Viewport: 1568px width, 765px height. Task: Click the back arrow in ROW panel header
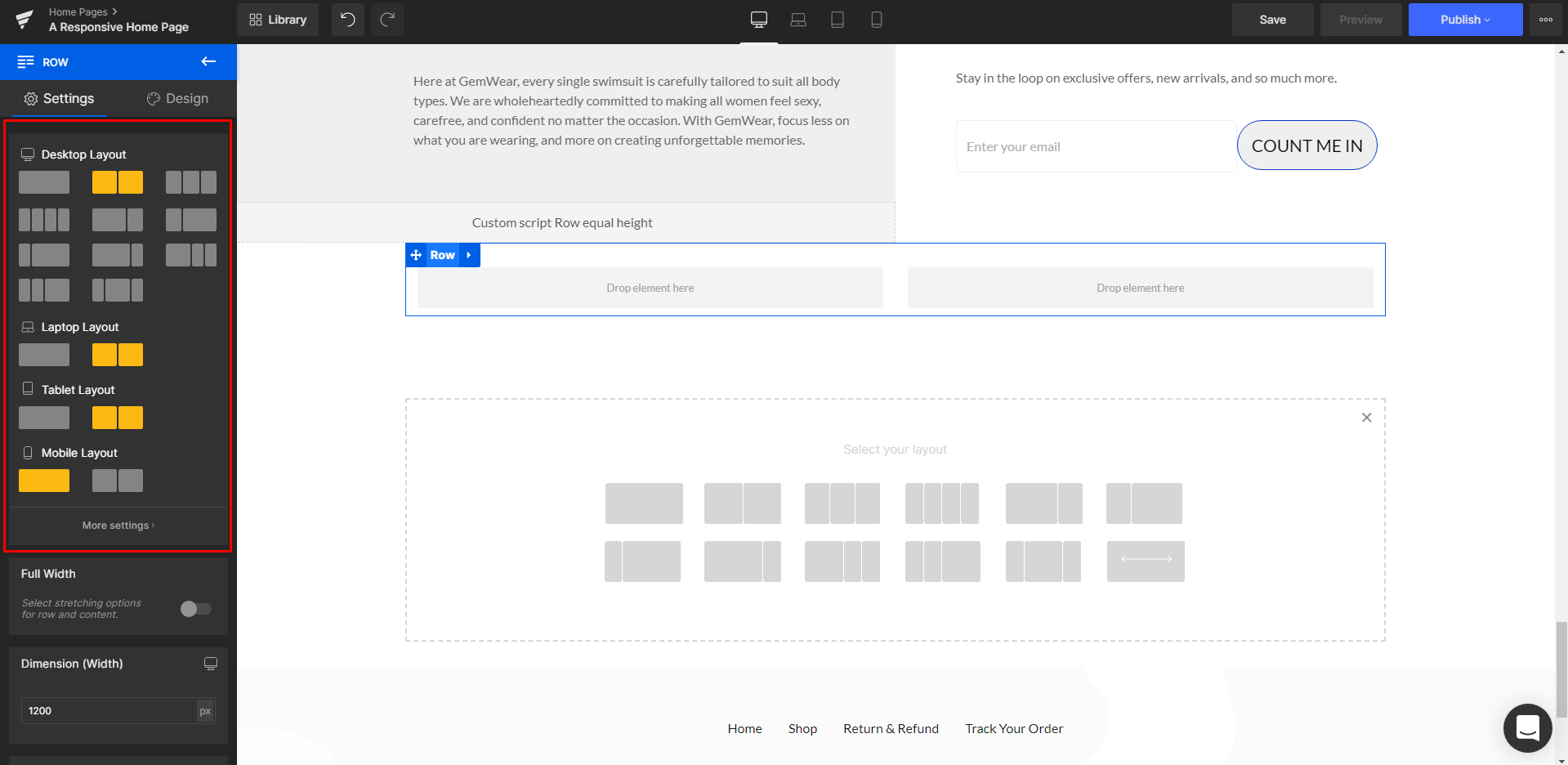coord(208,61)
